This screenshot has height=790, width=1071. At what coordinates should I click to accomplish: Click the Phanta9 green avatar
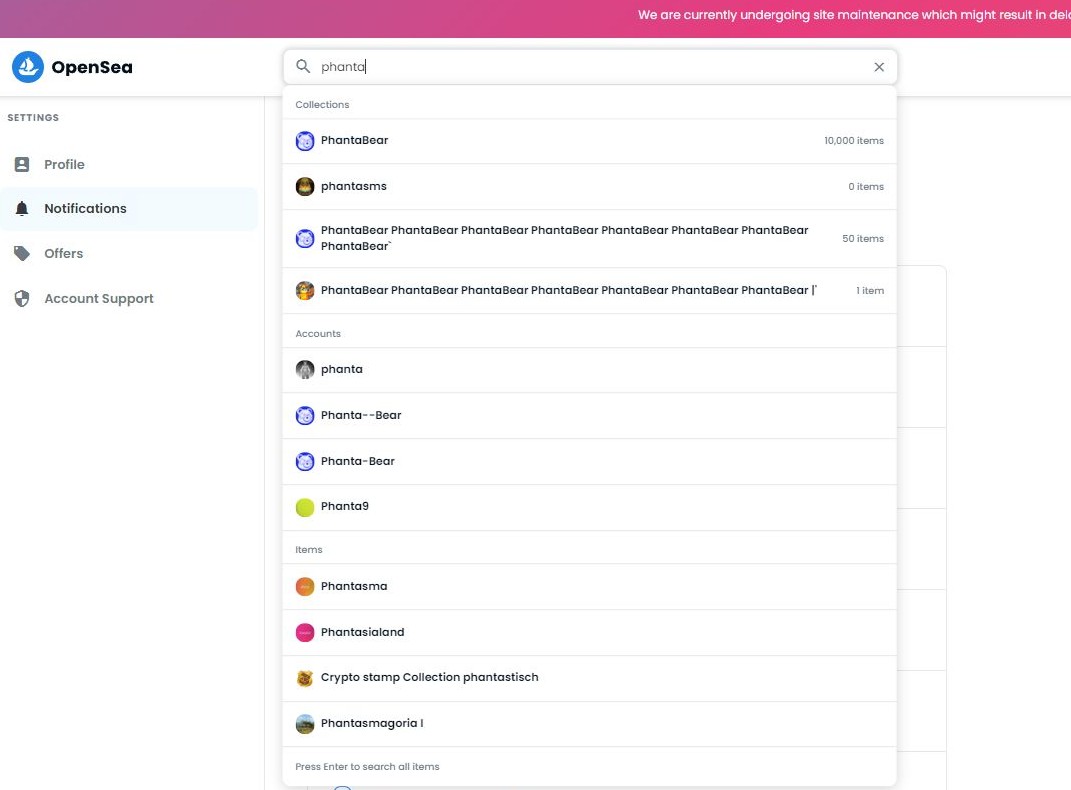pos(305,507)
